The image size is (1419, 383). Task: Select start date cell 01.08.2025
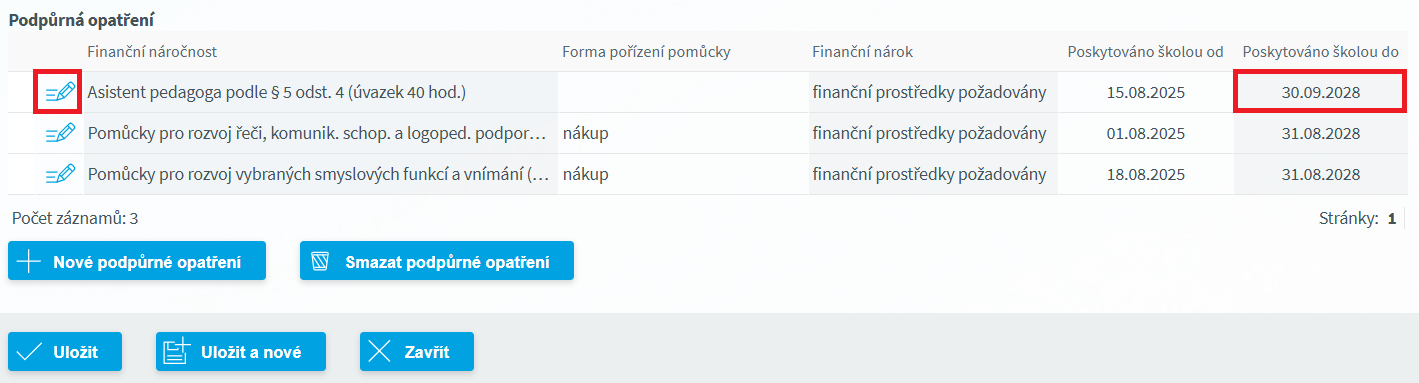point(1145,133)
